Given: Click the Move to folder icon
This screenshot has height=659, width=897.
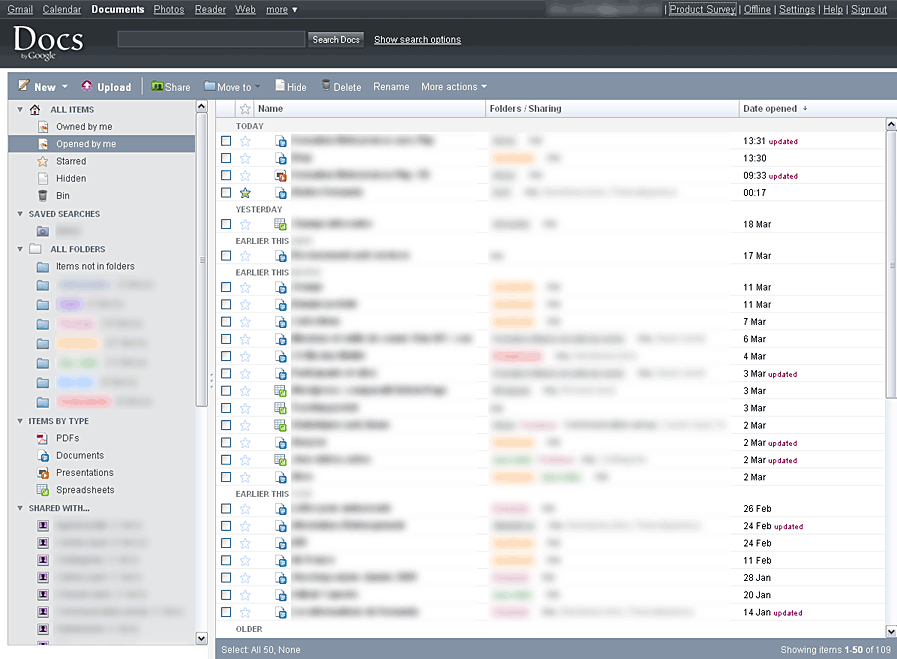Looking at the screenshot, I should pos(209,86).
